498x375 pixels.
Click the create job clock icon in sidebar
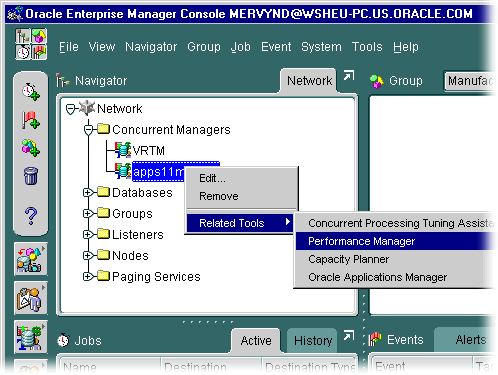pyautogui.click(x=31, y=91)
